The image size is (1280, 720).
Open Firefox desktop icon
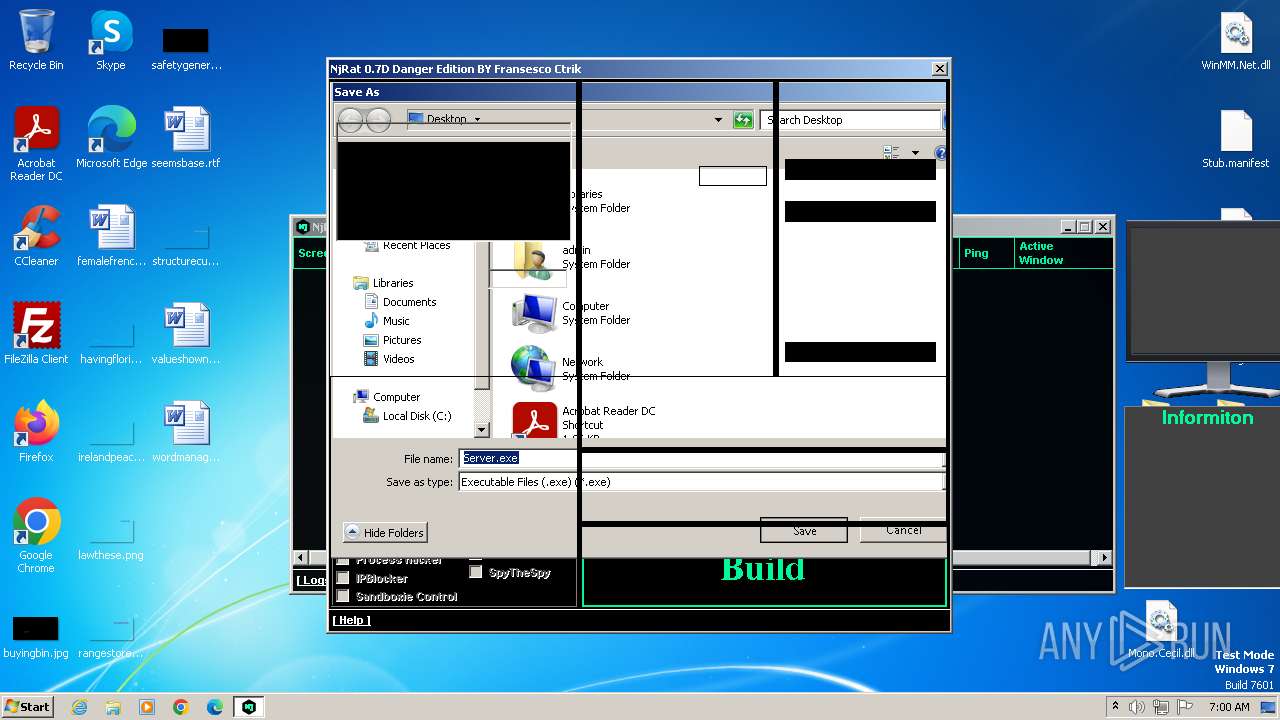pyautogui.click(x=36, y=431)
